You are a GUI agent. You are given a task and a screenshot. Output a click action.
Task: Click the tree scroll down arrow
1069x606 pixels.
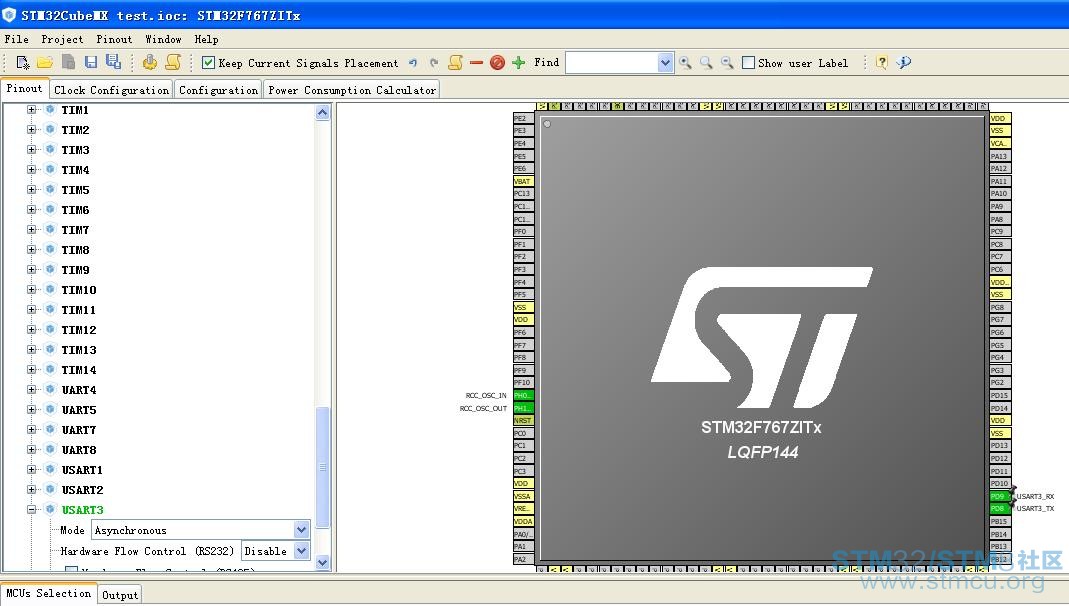323,562
